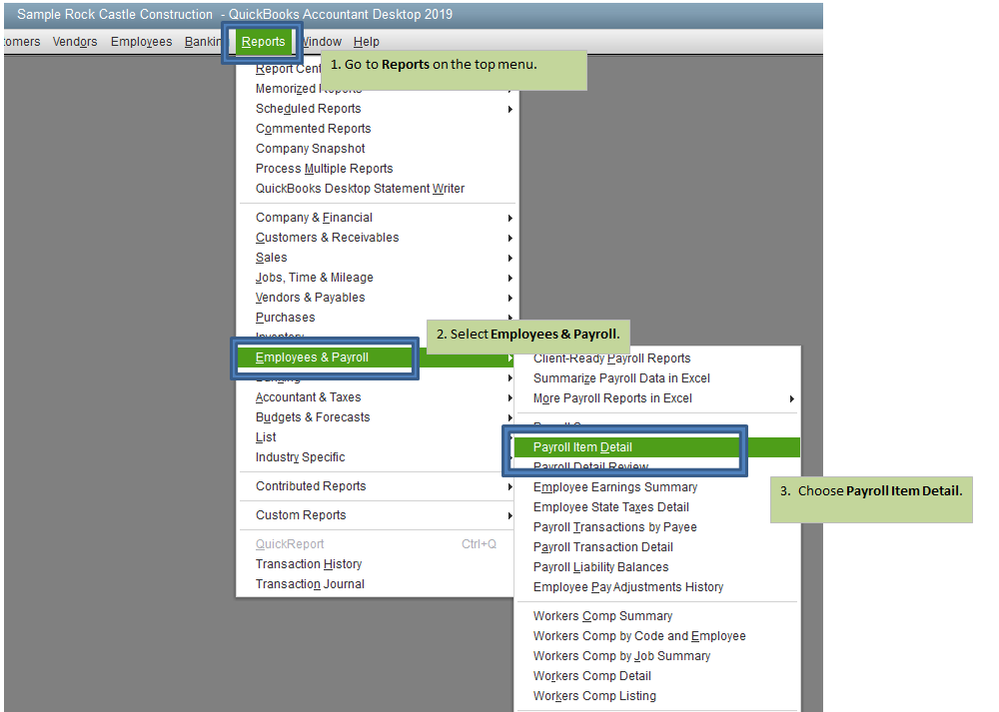Screen dimensions: 999x712
Task: Open the Sales reports submenu
Action: tap(376, 258)
